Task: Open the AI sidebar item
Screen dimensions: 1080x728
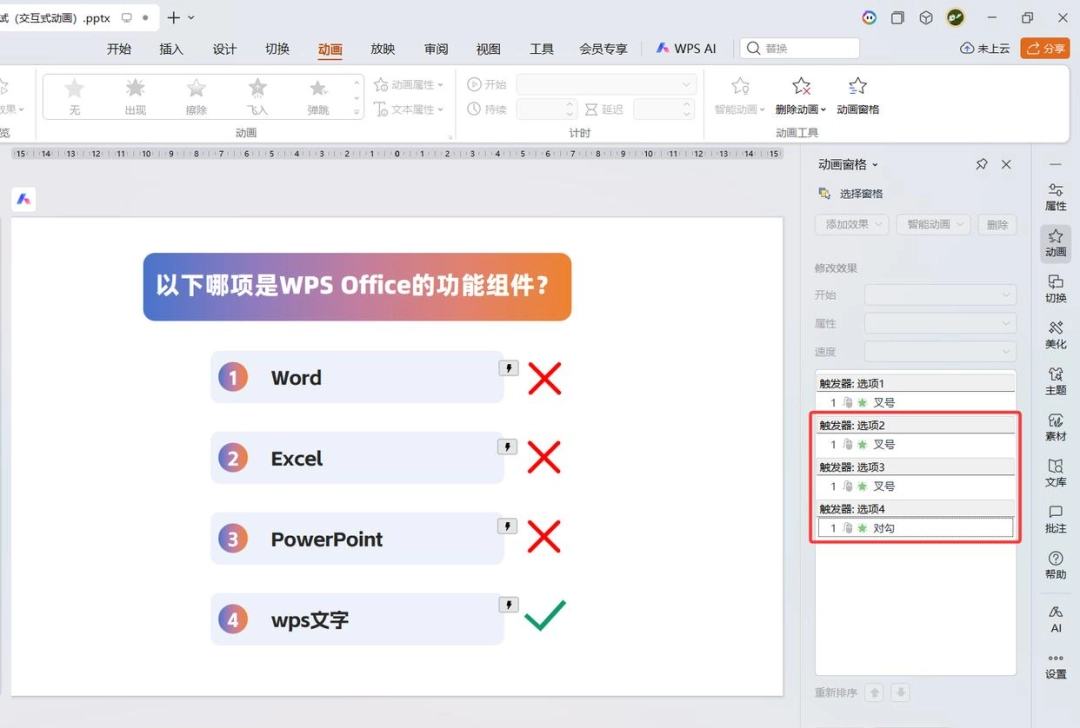Action: pyautogui.click(x=1055, y=619)
